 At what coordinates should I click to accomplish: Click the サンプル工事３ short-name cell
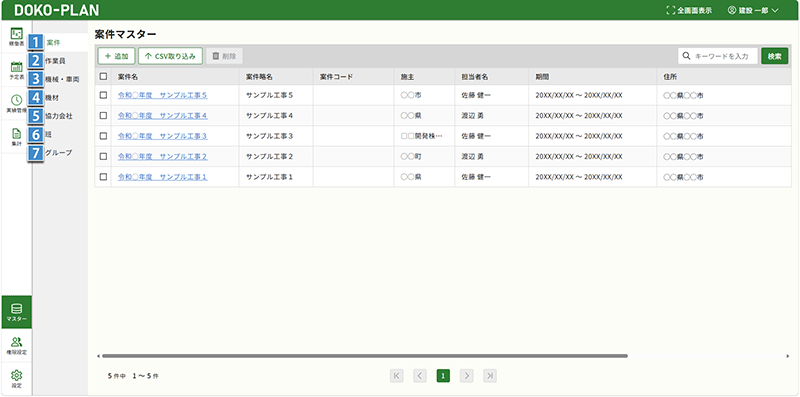point(269,136)
